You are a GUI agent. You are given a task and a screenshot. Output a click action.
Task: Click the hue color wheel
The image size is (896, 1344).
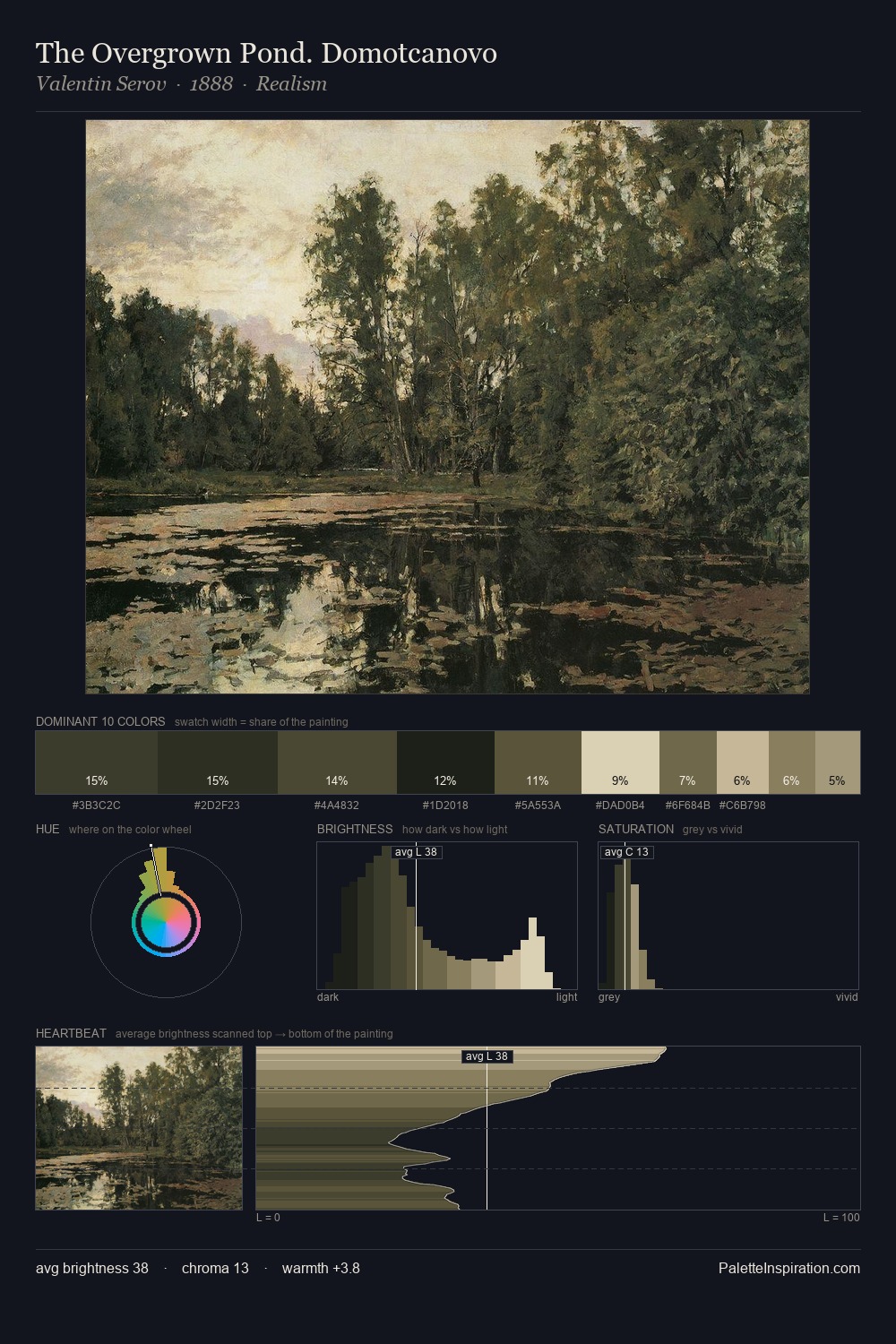coord(166,921)
